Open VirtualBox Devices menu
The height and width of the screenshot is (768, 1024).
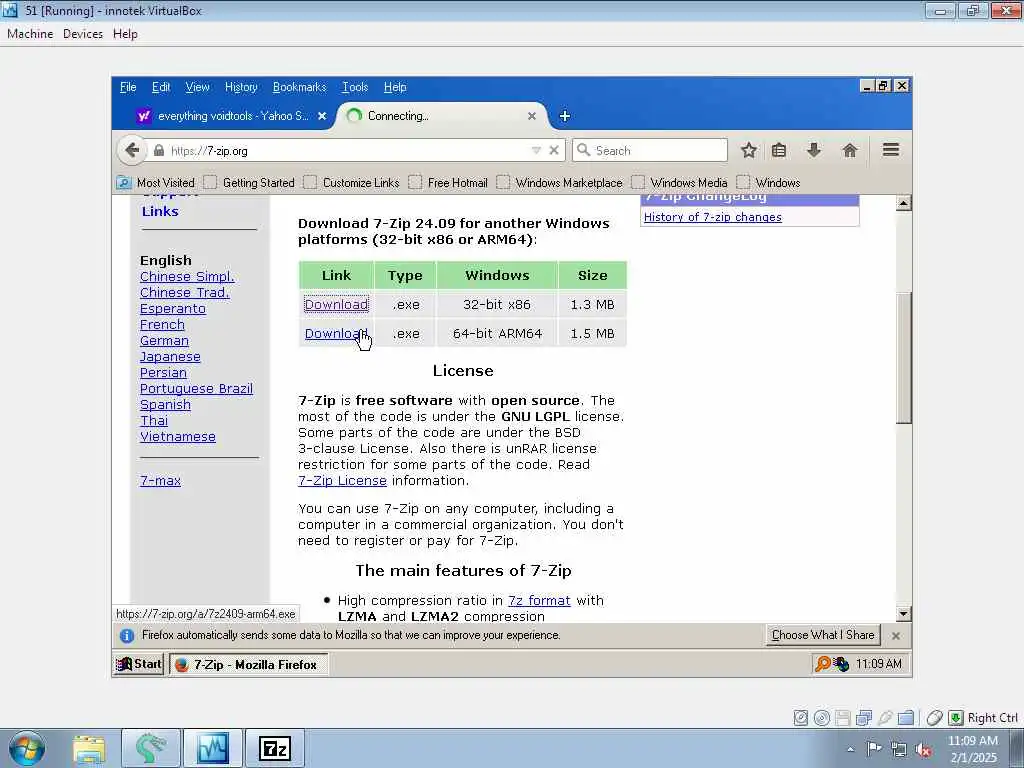(x=83, y=34)
